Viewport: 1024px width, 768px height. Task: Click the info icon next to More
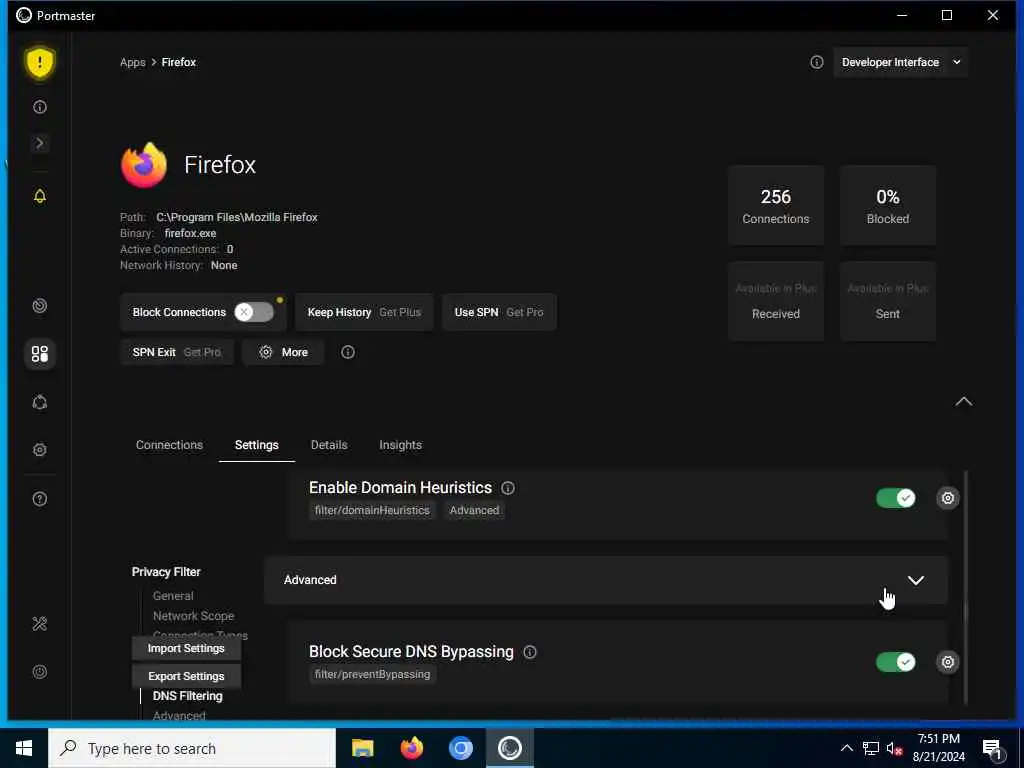pos(348,352)
